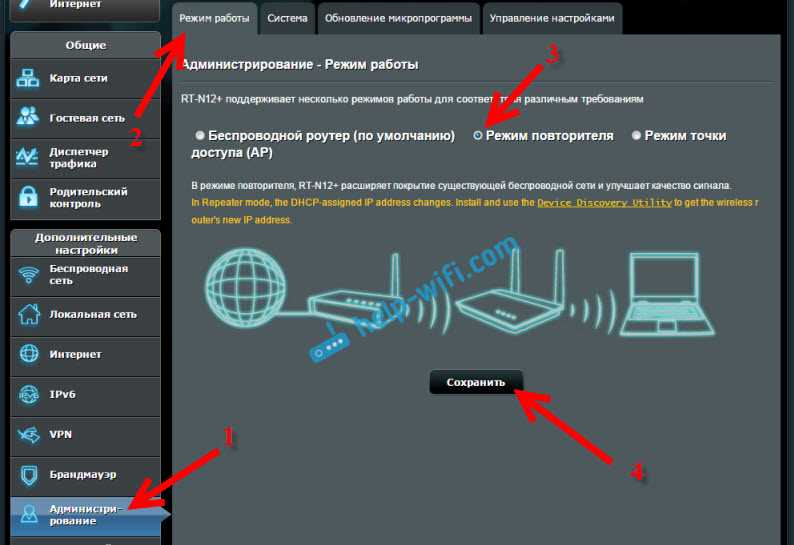The height and width of the screenshot is (545, 794).
Task: Click the parental control padlock icon
Action: point(28,197)
